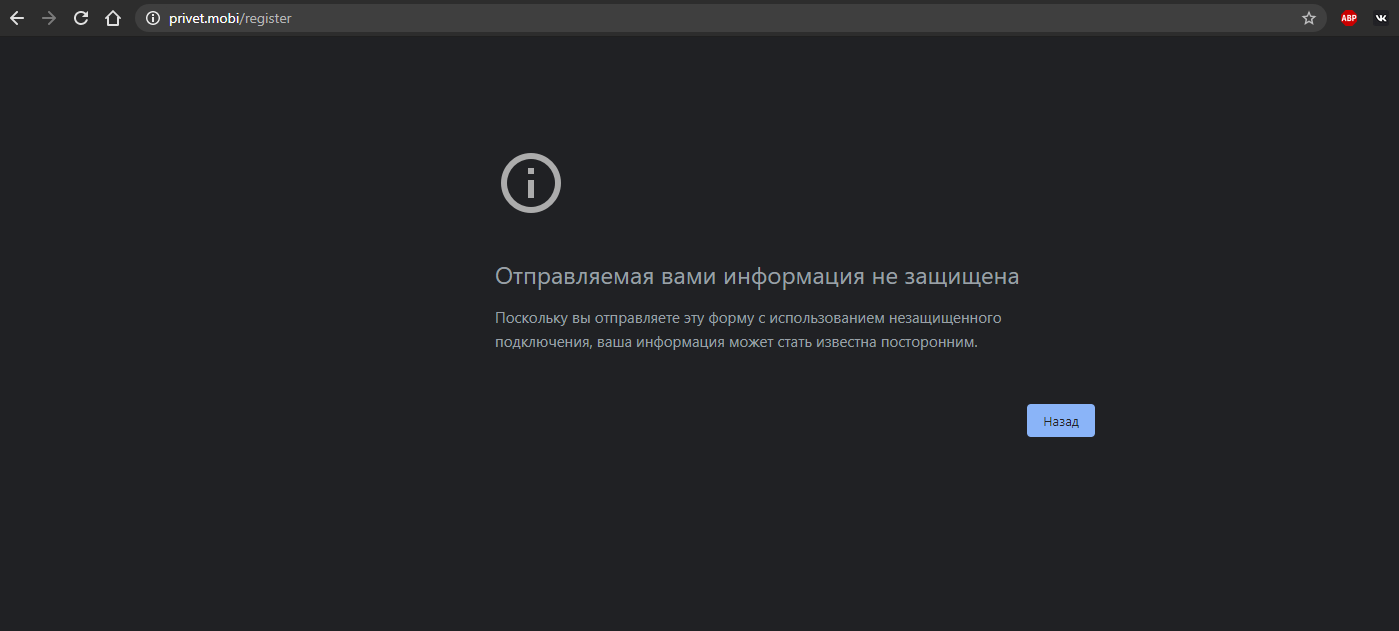Click the browser forward arrow
The width and height of the screenshot is (1399, 631).
click(49, 18)
